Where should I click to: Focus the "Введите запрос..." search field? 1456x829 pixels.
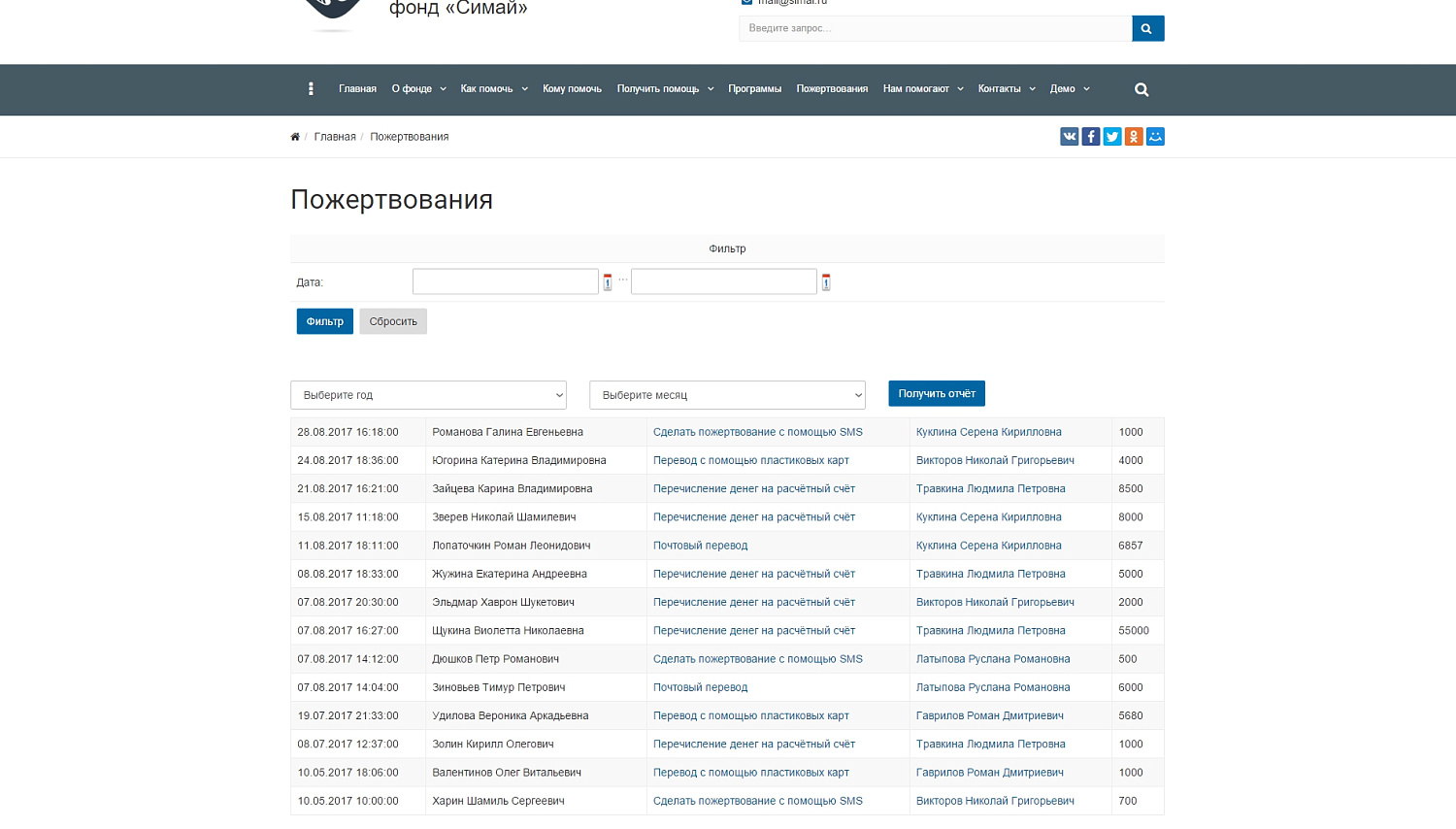[935, 28]
